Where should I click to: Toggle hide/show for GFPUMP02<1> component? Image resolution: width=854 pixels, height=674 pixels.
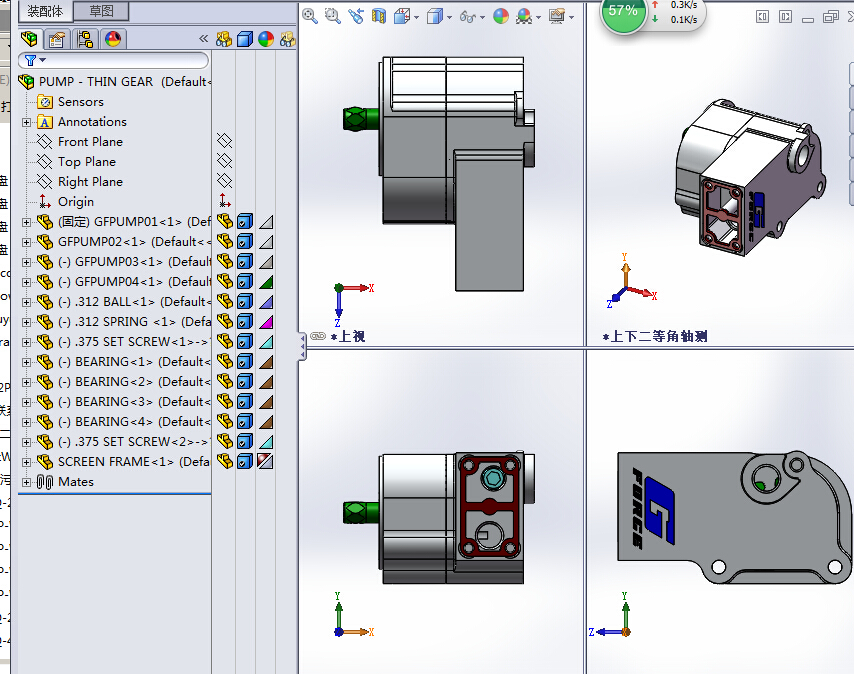coord(224,242)
